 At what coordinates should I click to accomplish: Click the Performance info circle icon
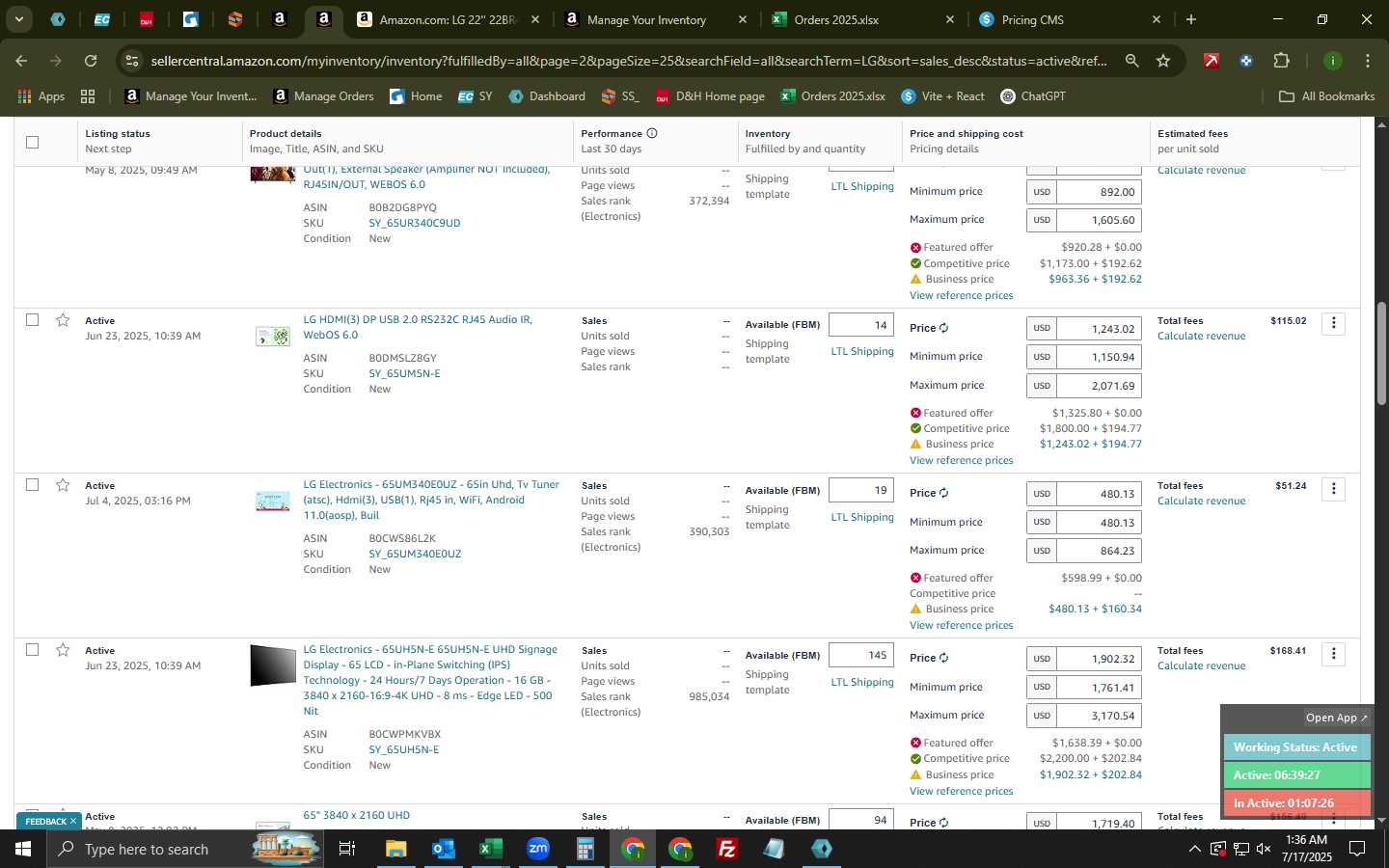(652, 133)
